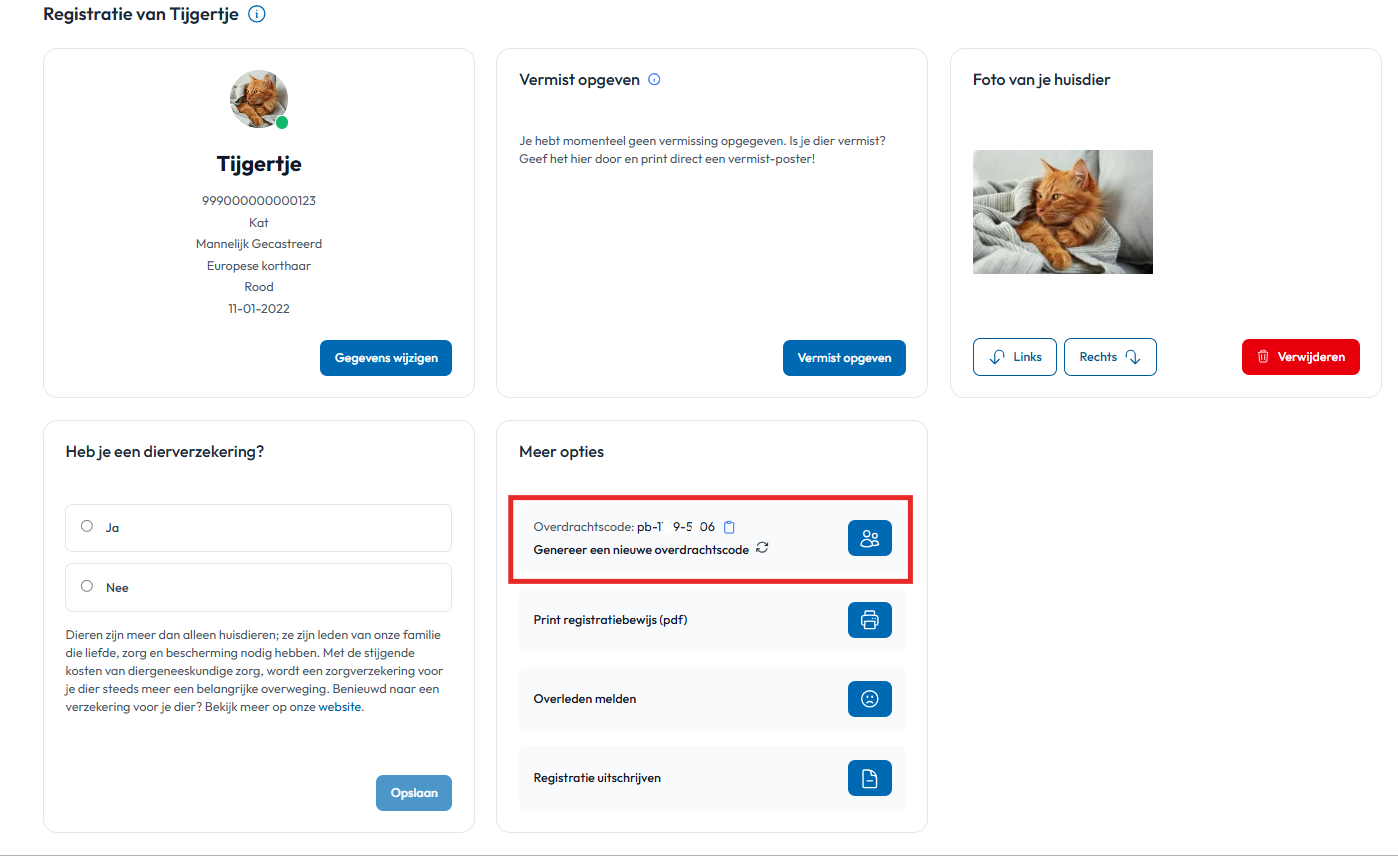
Task: Click the printer icon for registratiebewijs
Action: 870,620
